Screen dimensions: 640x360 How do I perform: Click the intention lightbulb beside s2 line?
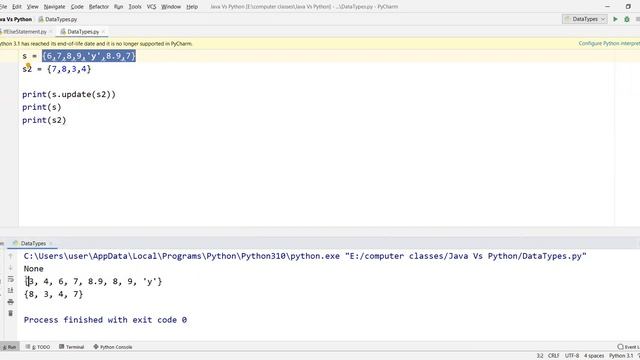(x=28, y=65)
